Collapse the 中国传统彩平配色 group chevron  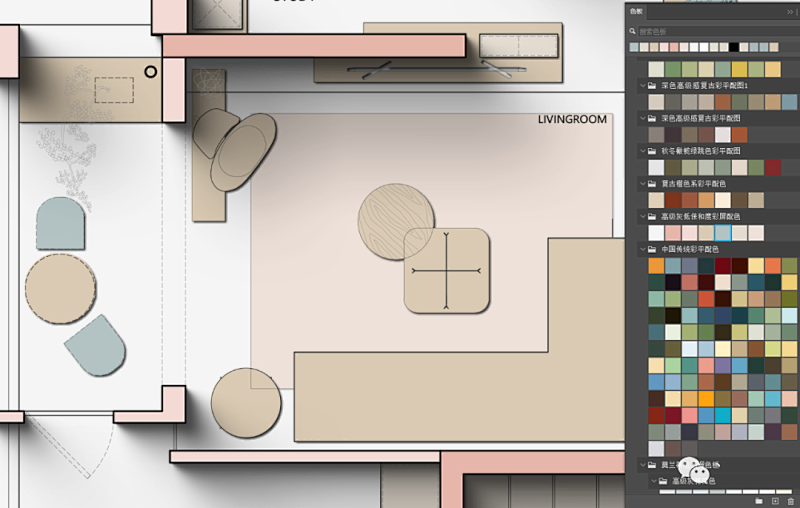(641, 249)
